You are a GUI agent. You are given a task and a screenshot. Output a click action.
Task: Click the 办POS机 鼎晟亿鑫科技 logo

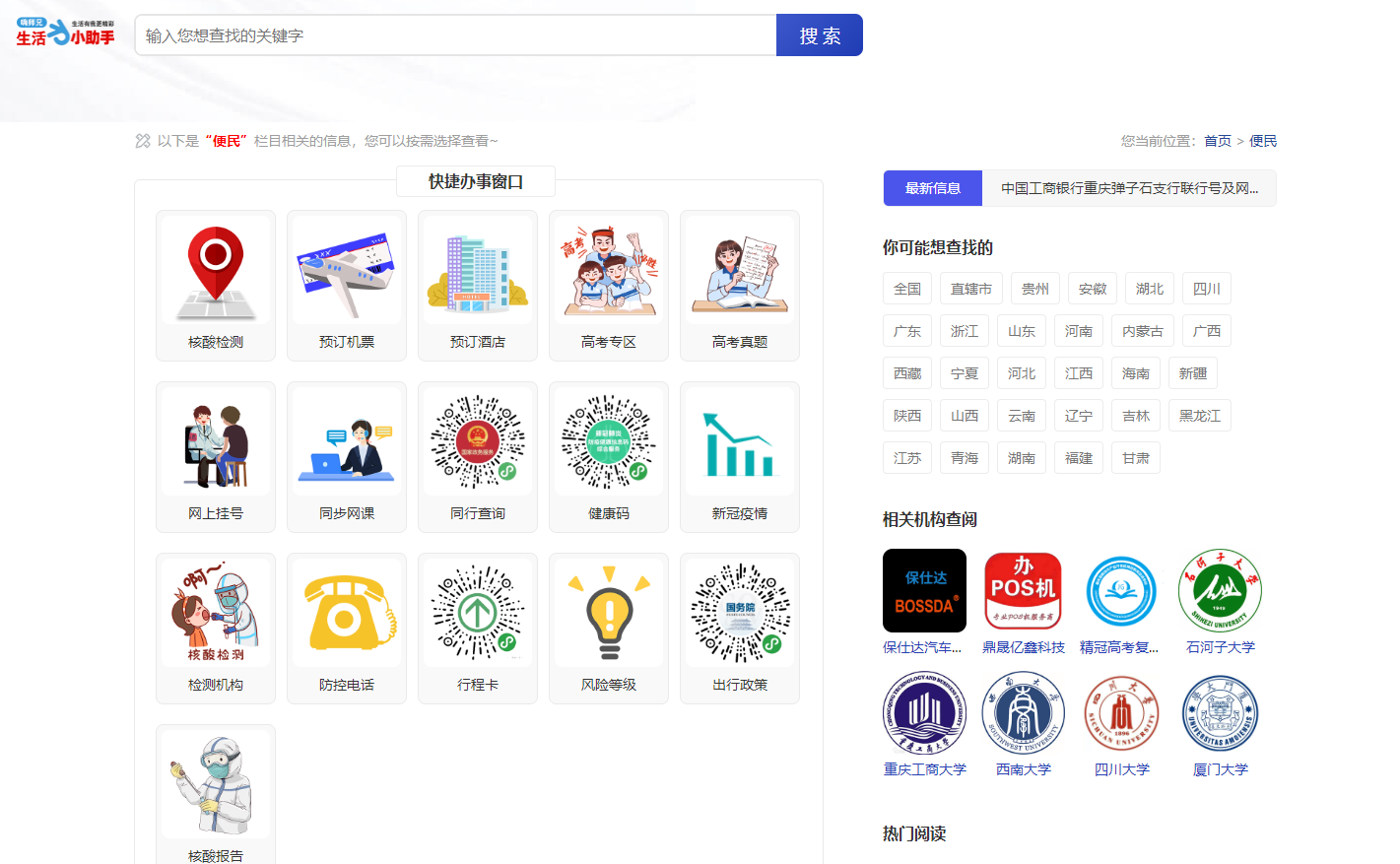[x=1023, y=591]
